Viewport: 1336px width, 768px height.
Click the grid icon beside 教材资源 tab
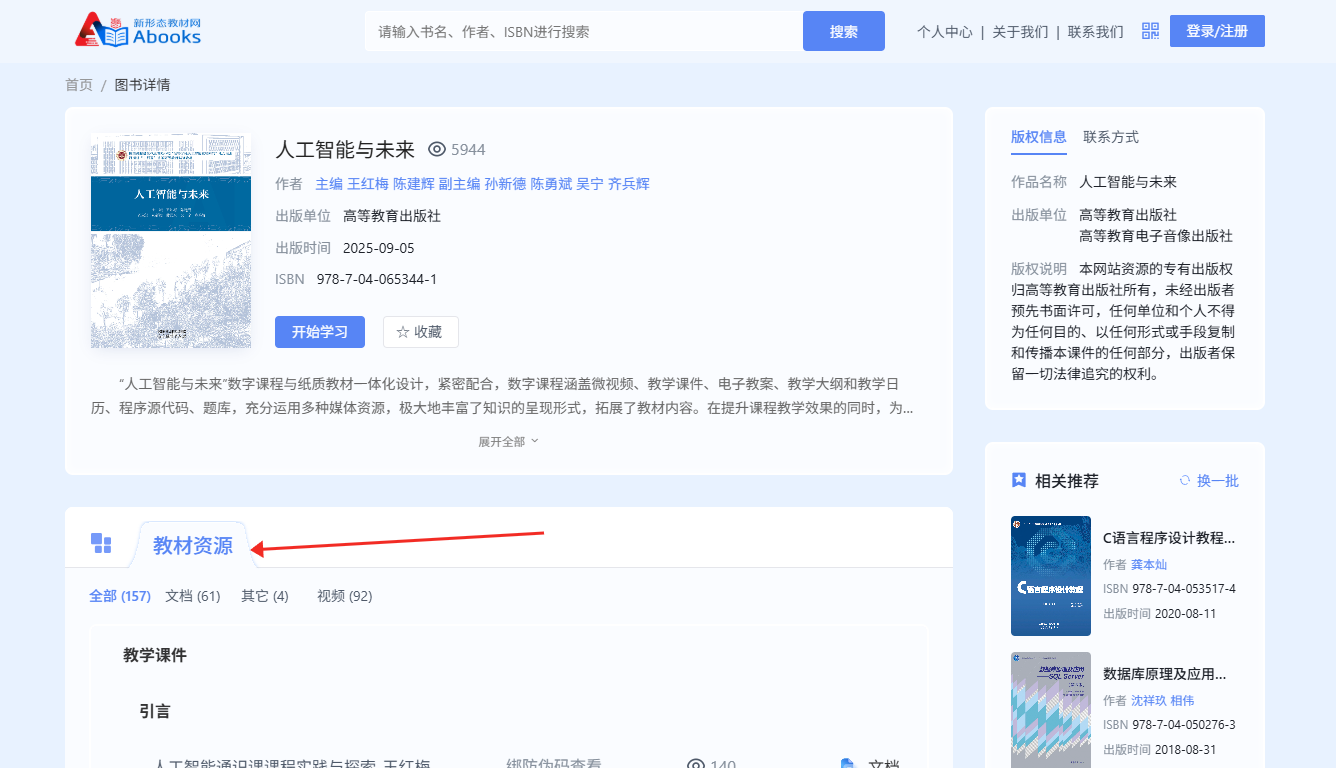pos(101,543)
